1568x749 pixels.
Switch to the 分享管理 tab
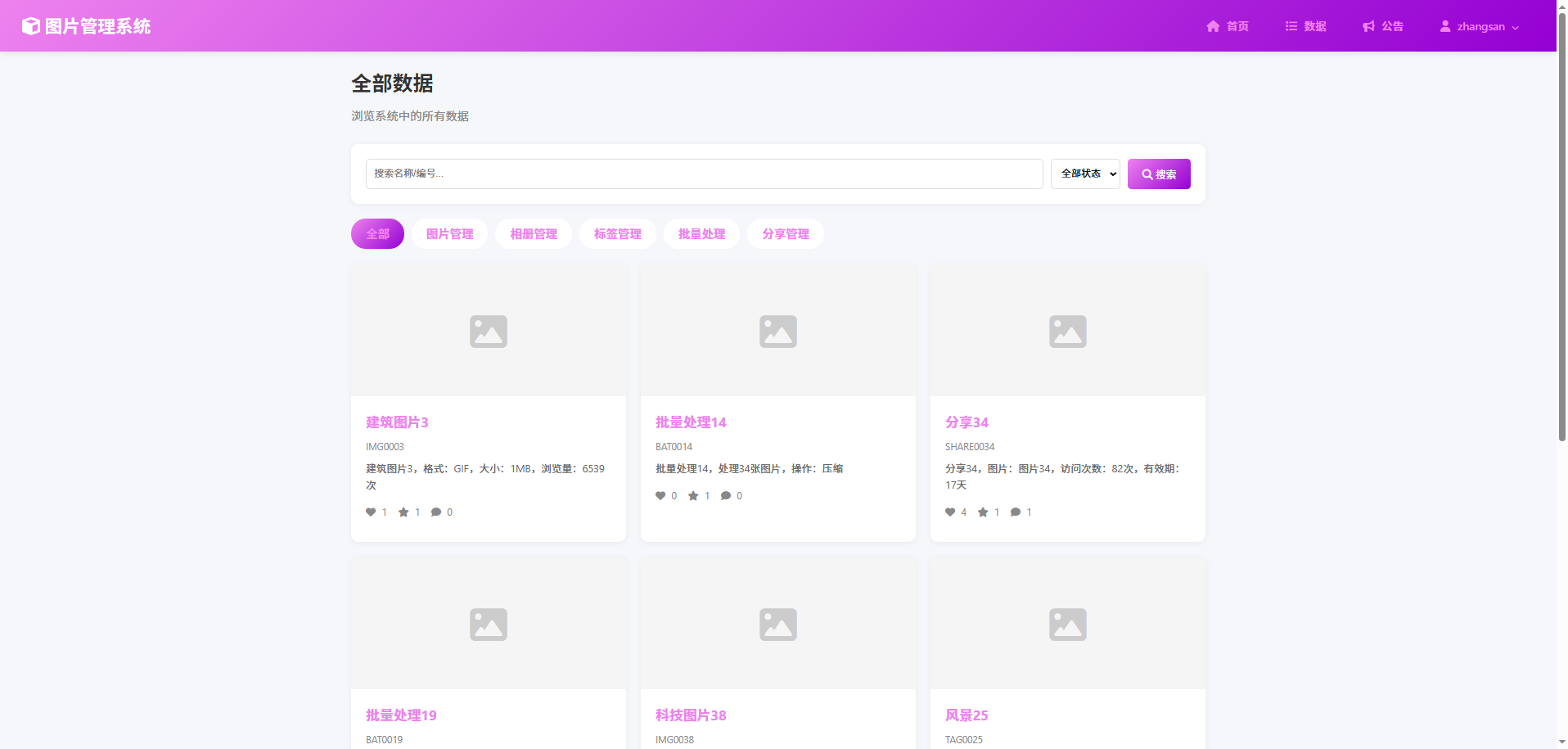tap(786, 234)
